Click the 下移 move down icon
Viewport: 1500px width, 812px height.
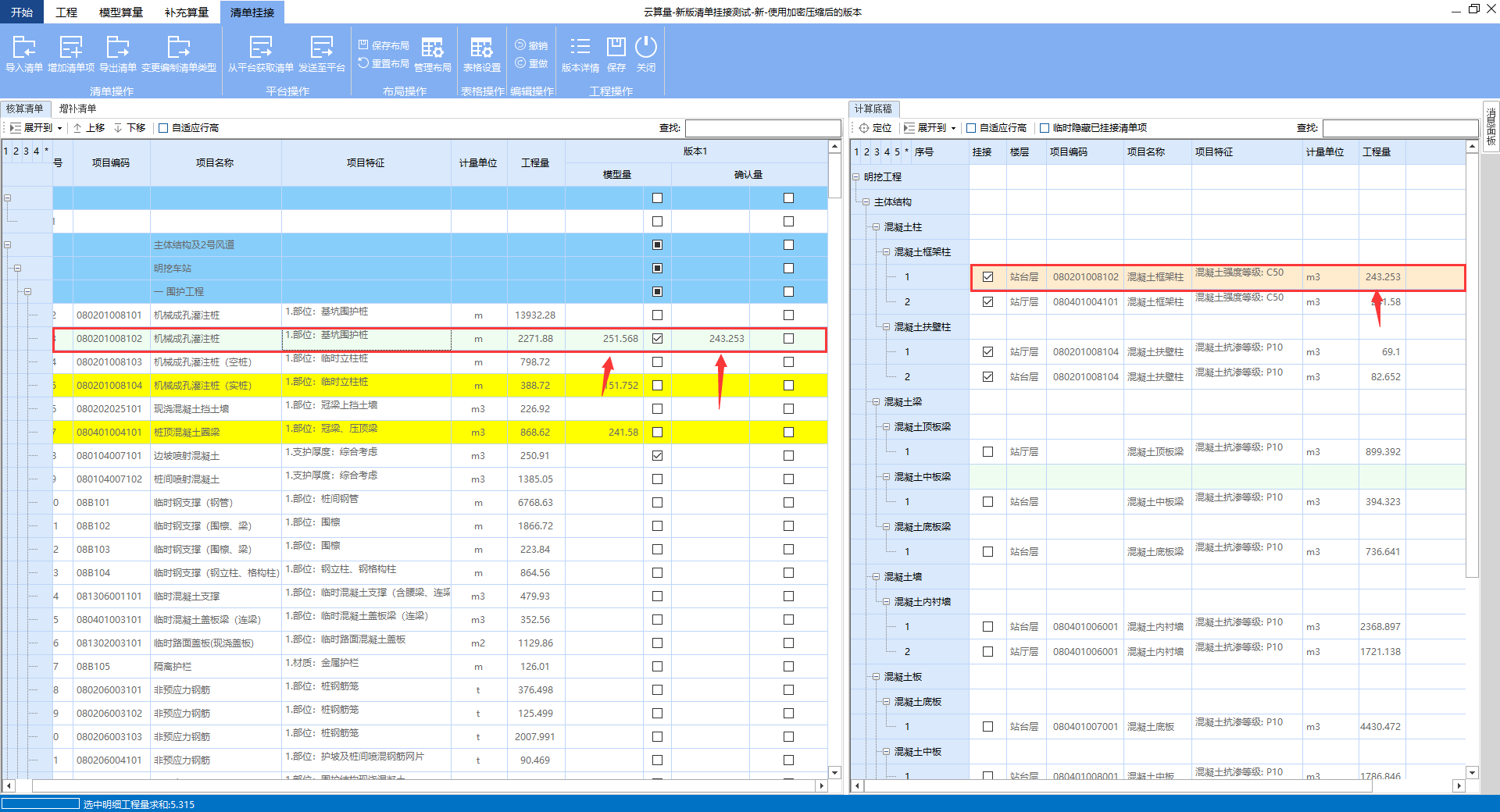[118, 127]
